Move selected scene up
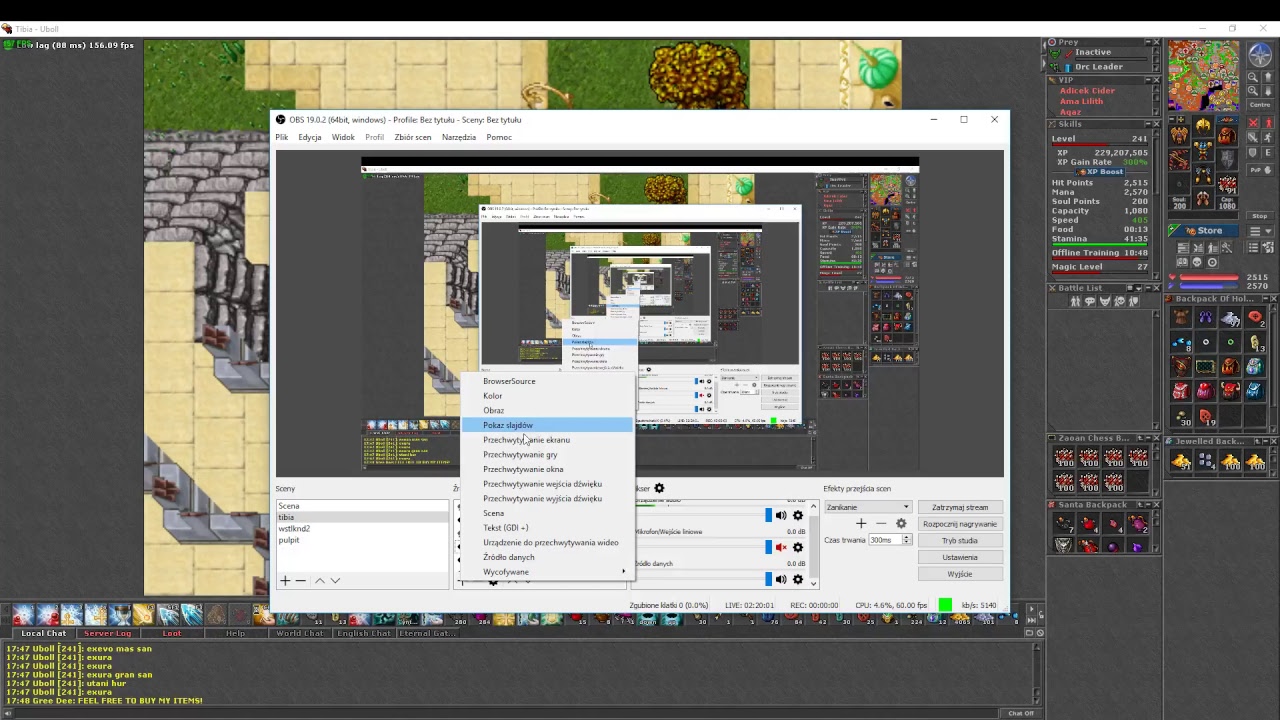Screen dimensions: 1280x720 click(x=319, y=580)
